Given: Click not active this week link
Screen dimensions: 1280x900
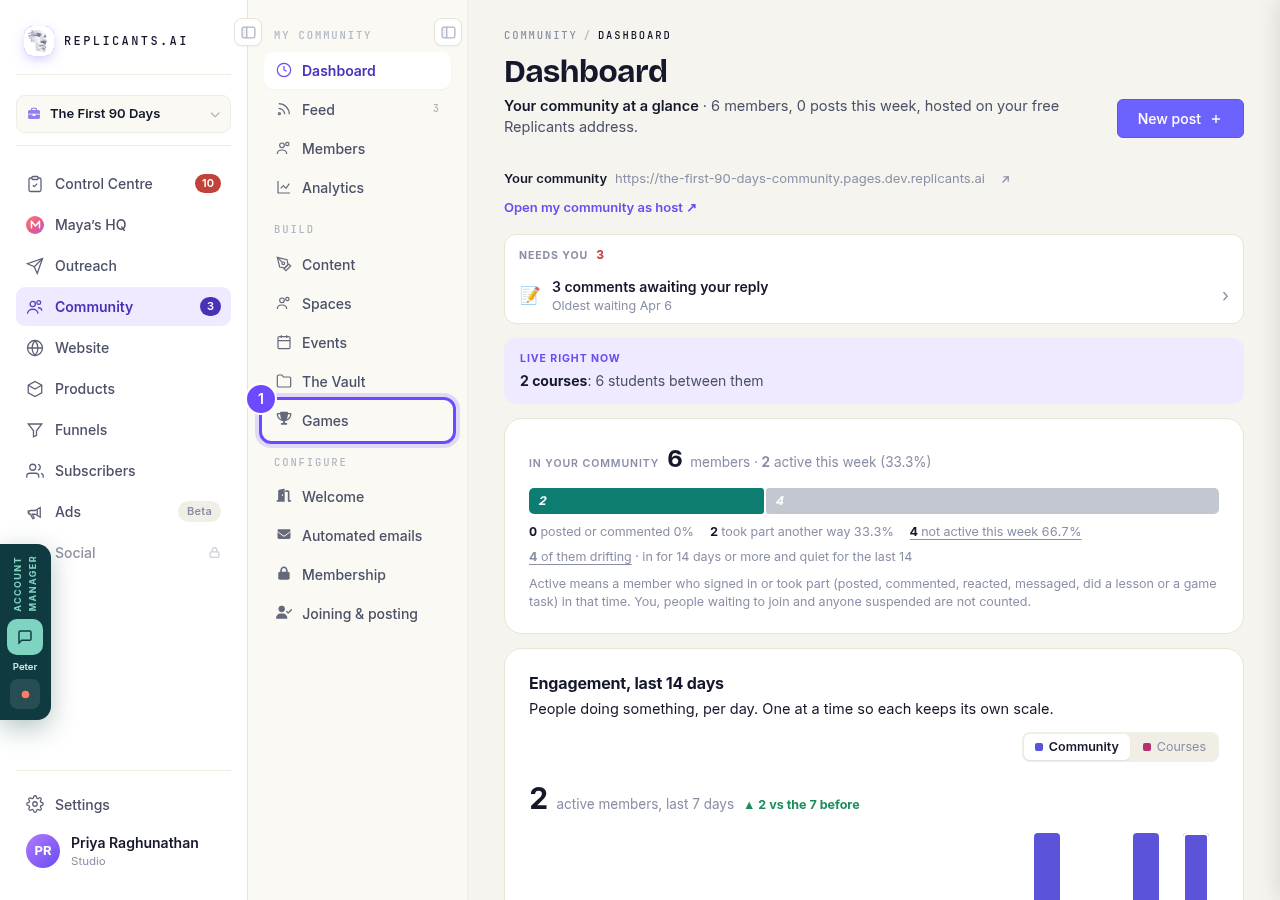Looking at the screenshot, I should pos(995,532).
